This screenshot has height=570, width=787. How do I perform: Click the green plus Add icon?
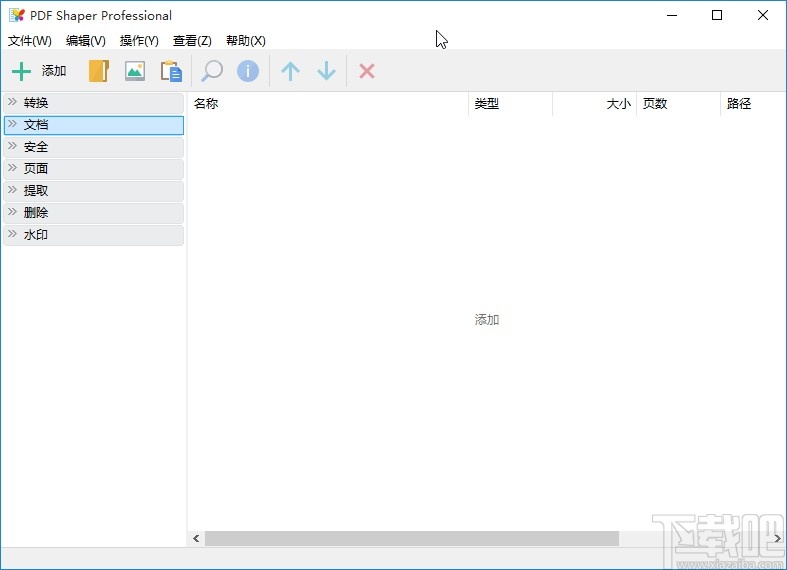[22, 71]
